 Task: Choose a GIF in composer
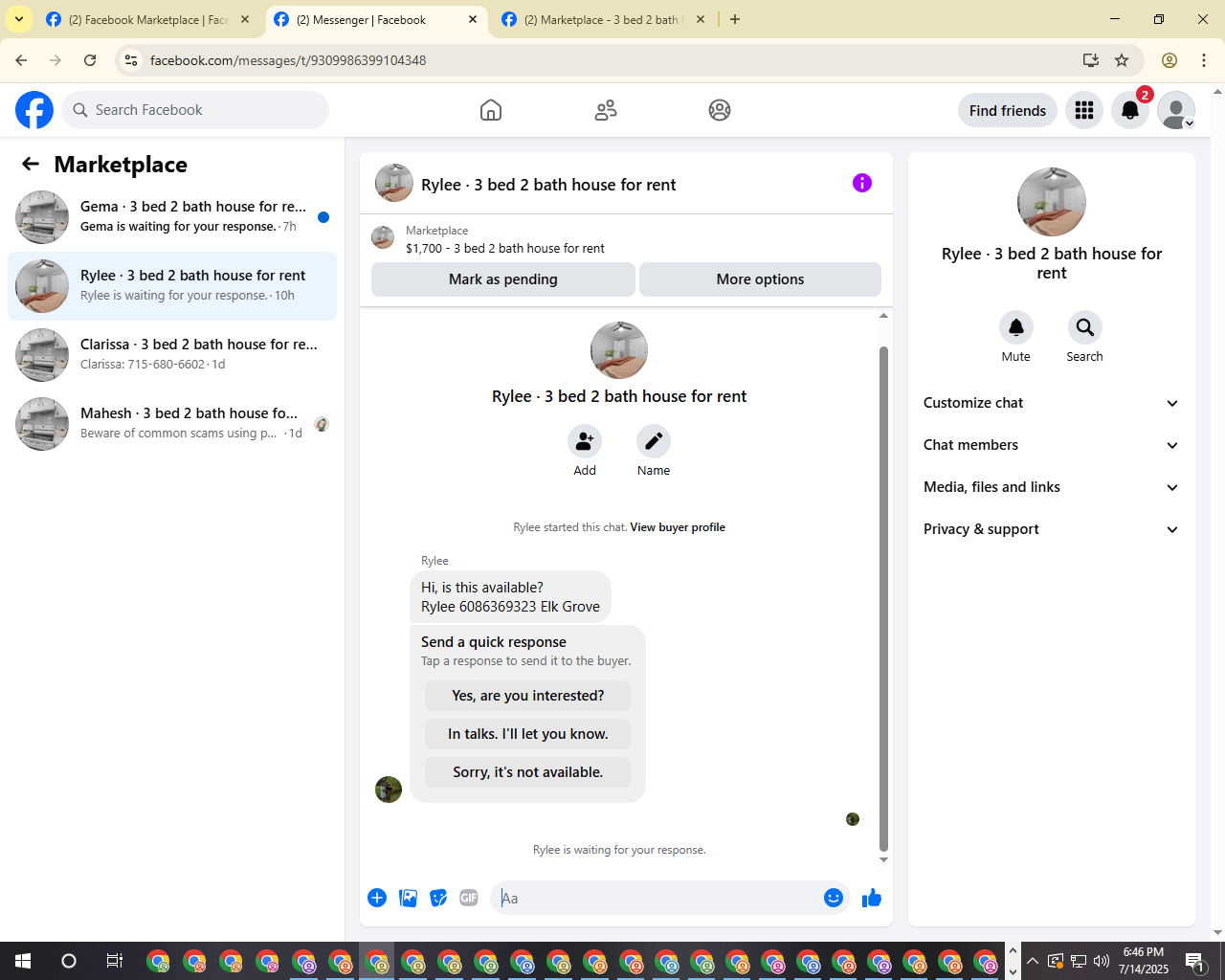pos(469,898)
